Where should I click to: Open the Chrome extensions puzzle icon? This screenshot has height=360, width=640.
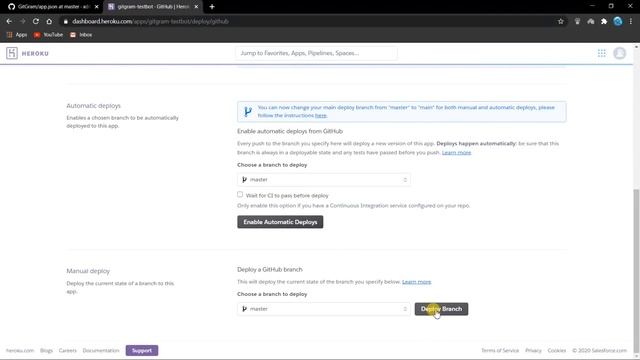[604, 21]
